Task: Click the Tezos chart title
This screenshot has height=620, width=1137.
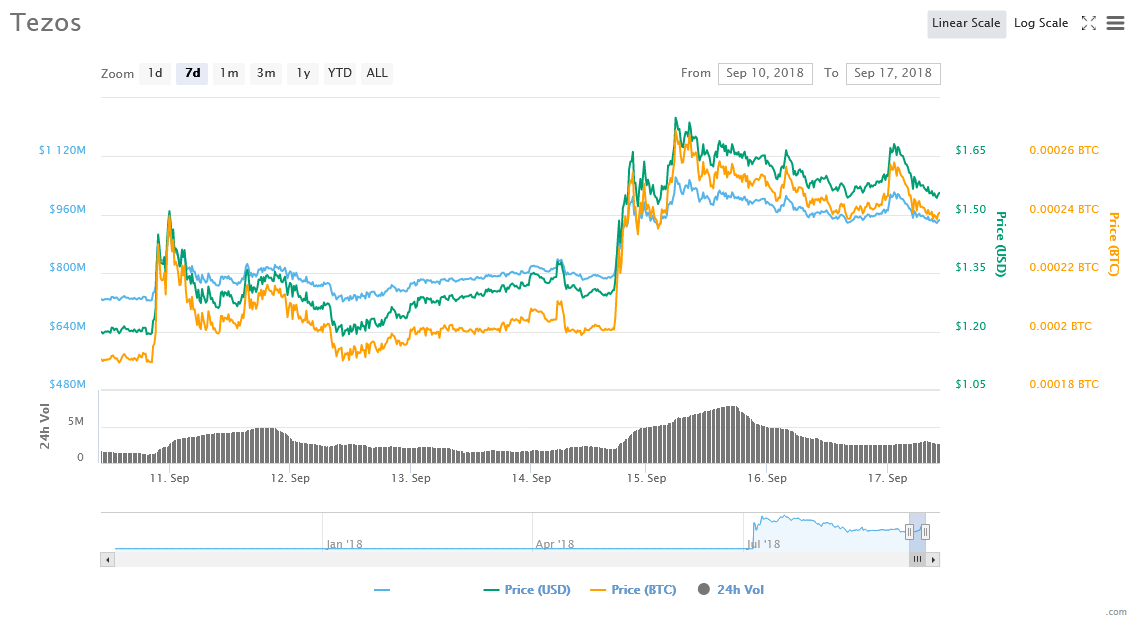Action: 45,22
